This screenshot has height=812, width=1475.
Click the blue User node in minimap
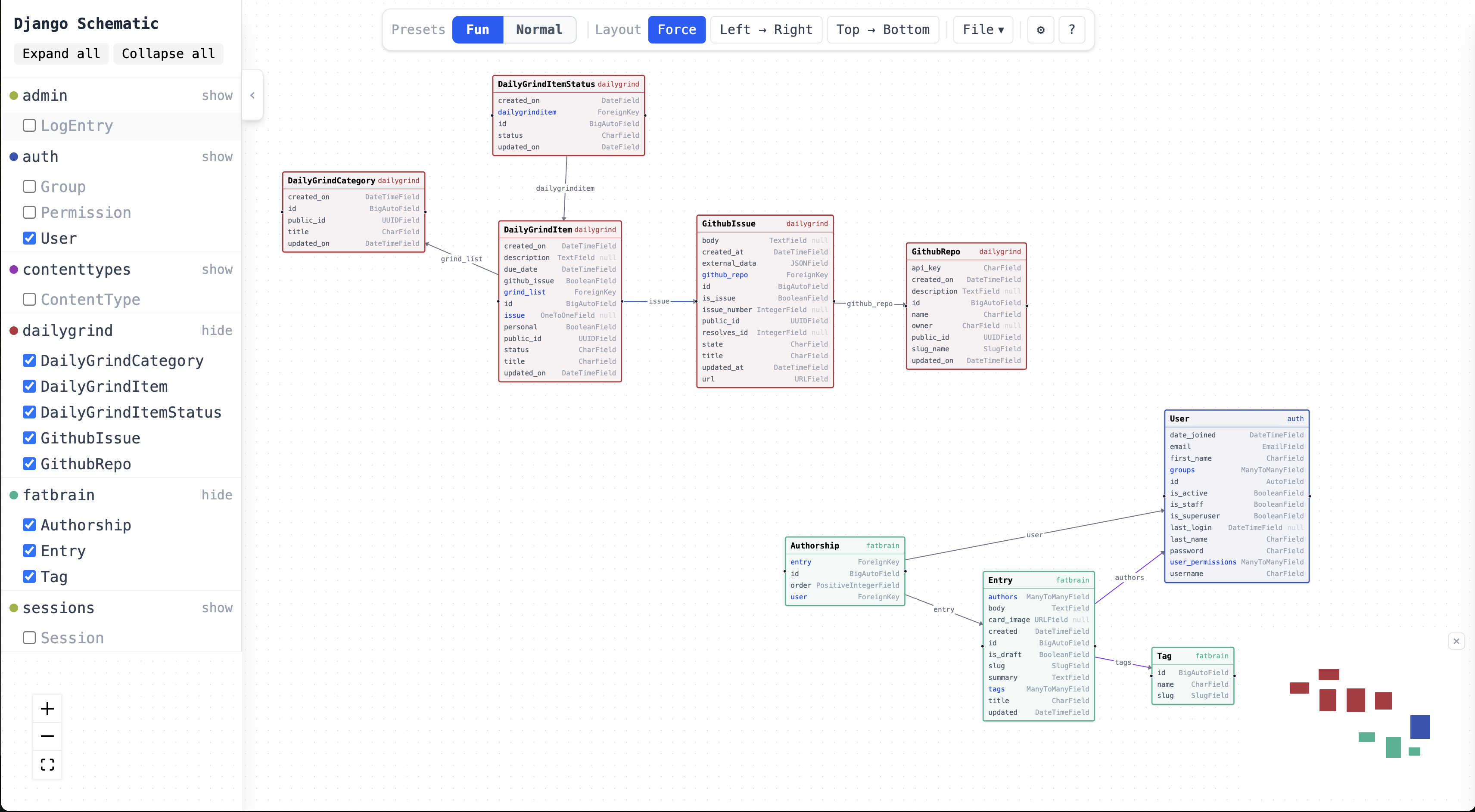[x=1419, y=727]
